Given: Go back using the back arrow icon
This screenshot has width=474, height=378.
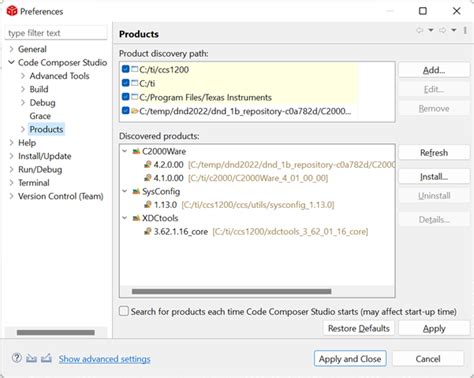Looking at the screenshot, I should (419, 30).
